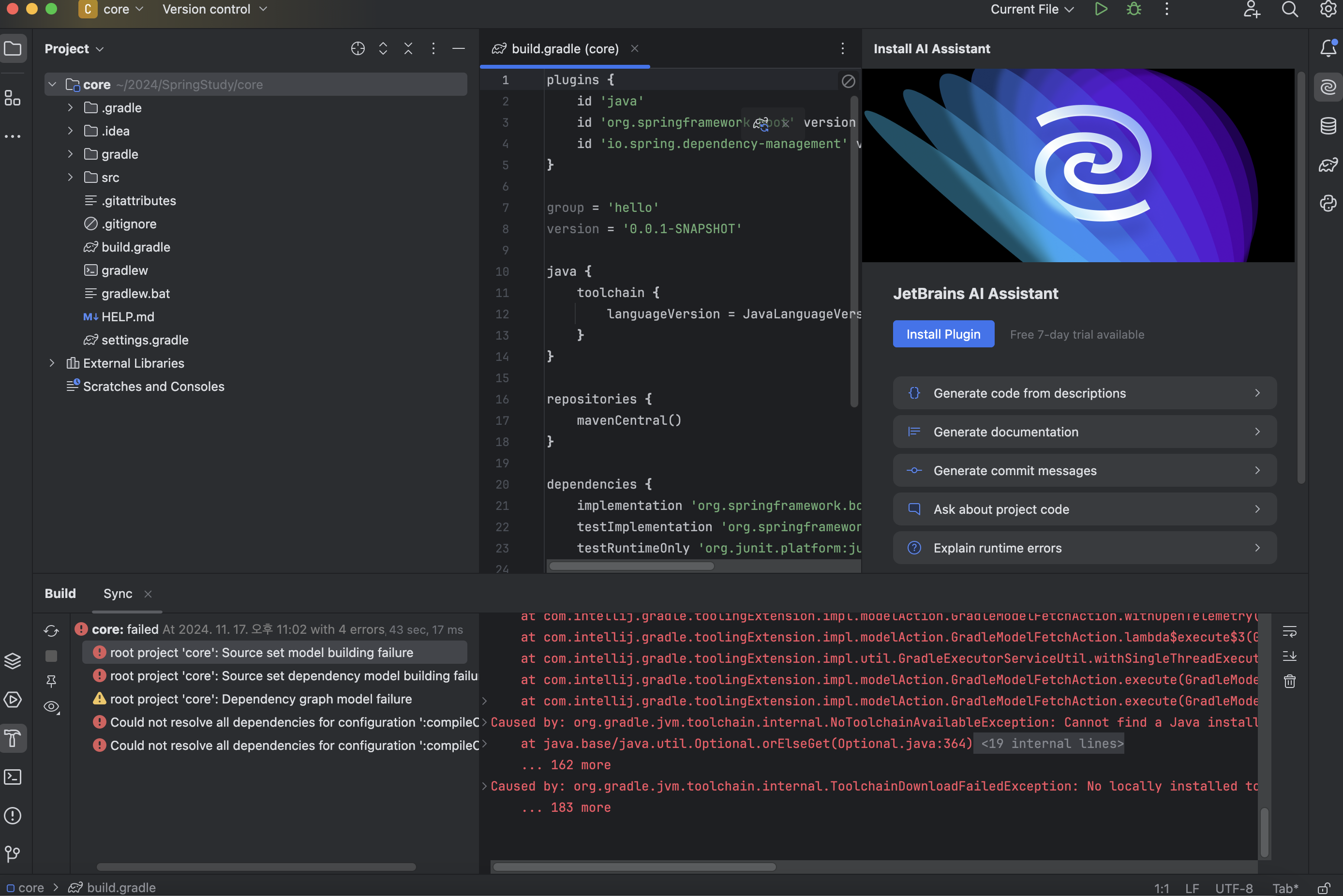Open the Gradle tool window icon
This screenshot has height=896, width=1343.
click(1328, 165)
